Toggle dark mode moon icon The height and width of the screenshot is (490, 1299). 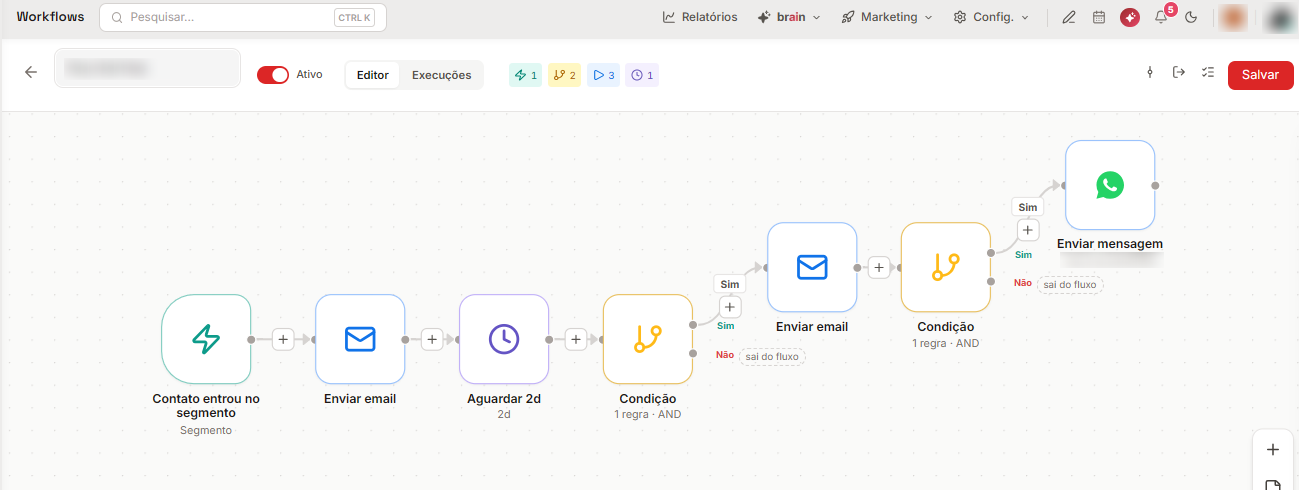[1191, 17]
